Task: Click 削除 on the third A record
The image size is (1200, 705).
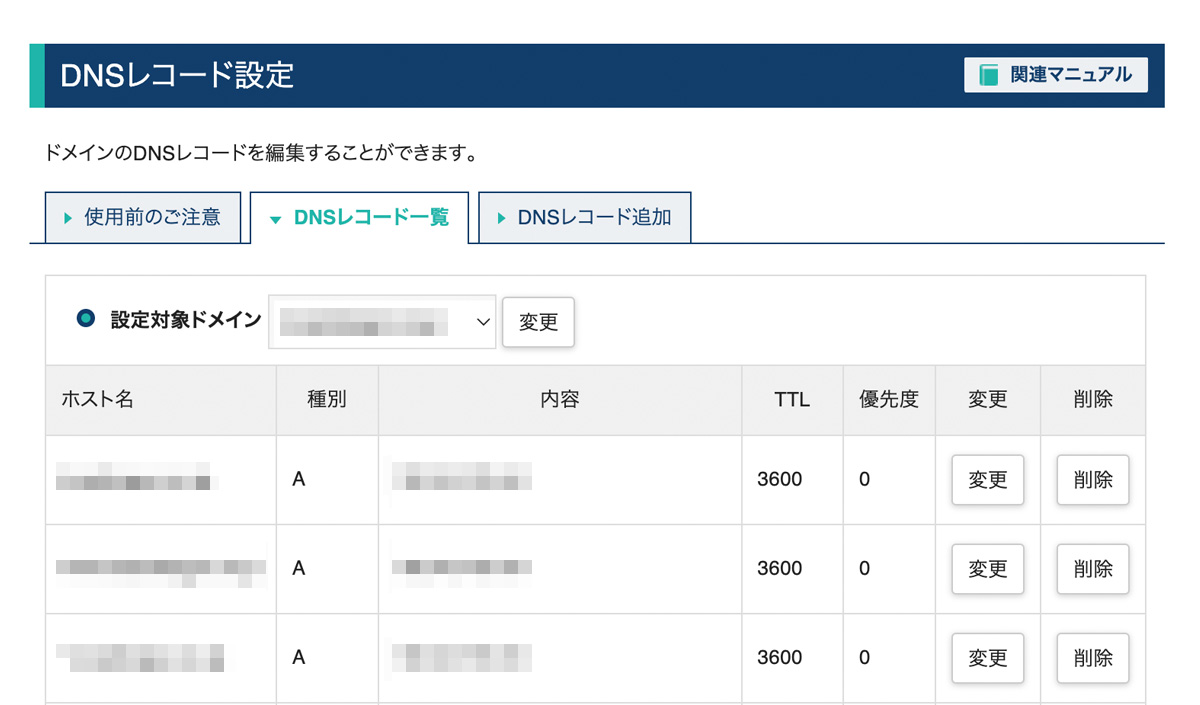Action: click(x=1093, y=658)
